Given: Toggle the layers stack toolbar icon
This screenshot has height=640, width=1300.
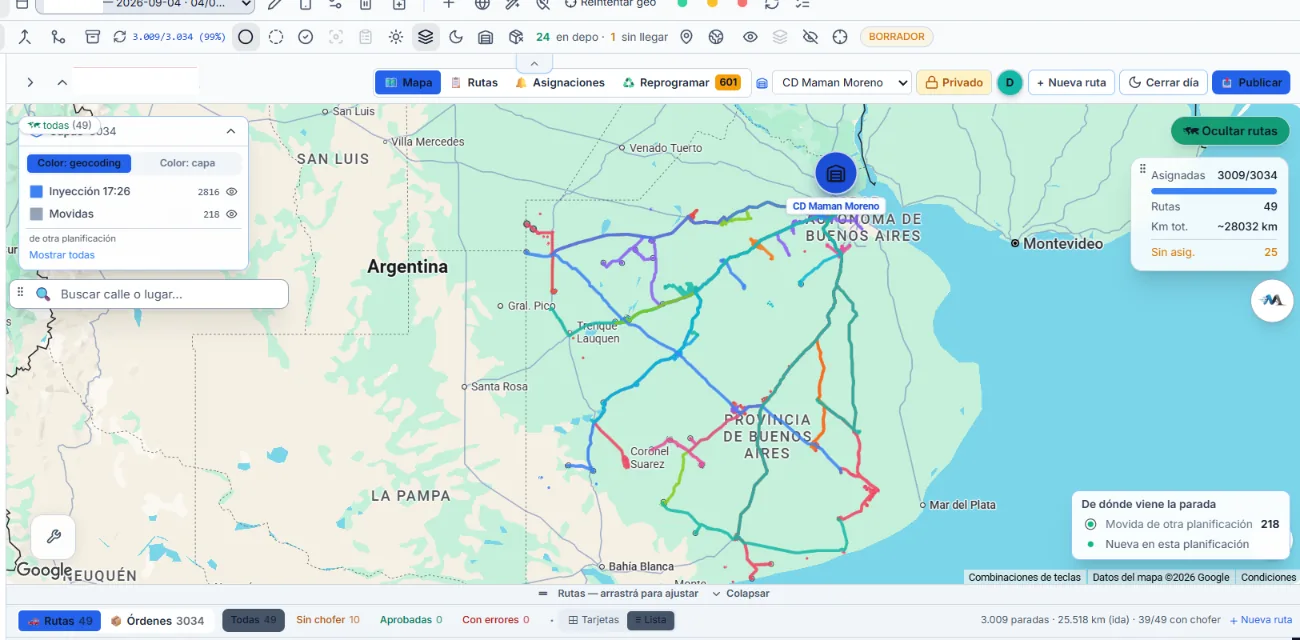Looking at the screenshot, I should pos(426,37).
